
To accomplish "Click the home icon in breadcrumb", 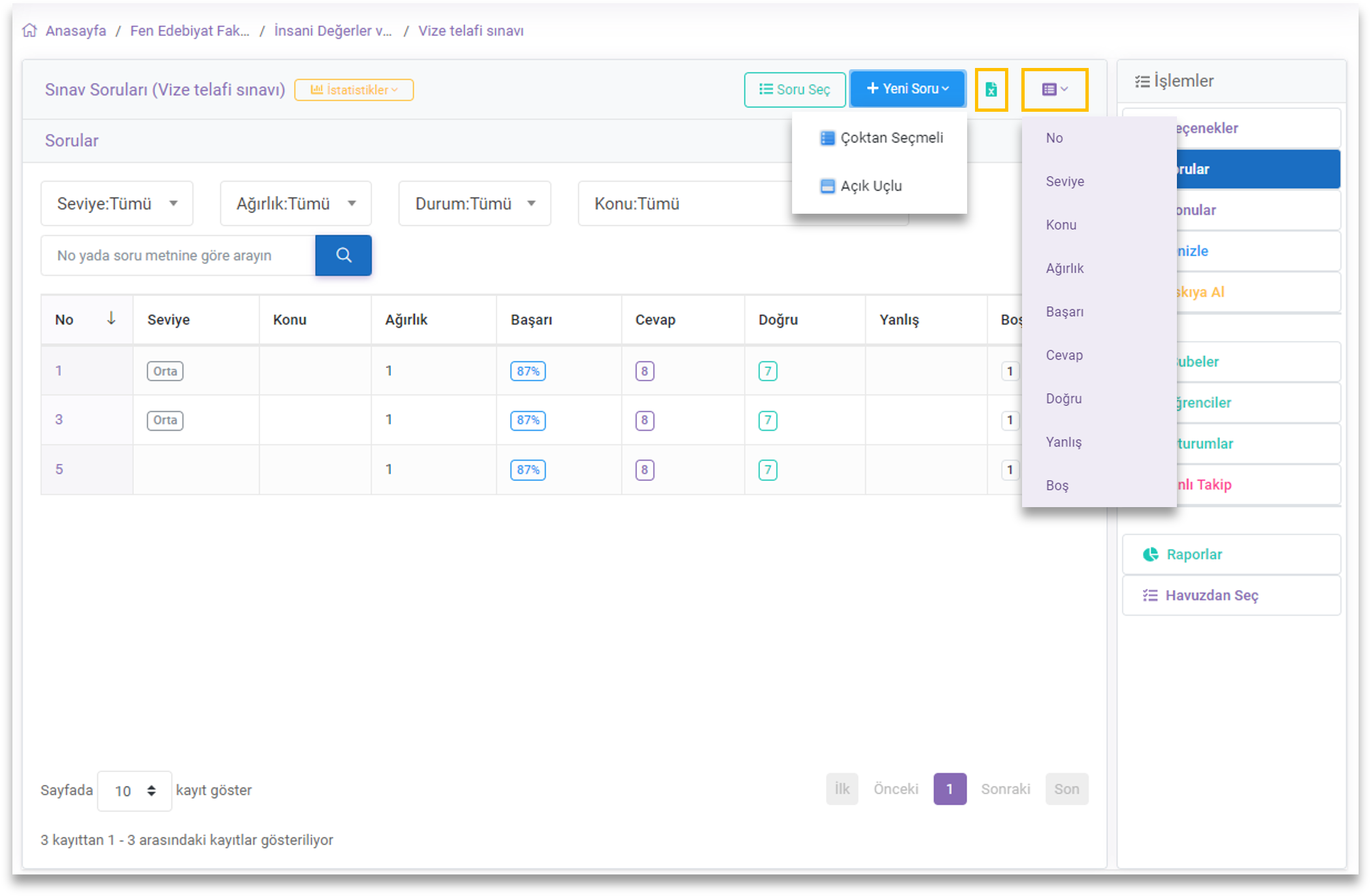I will tap(29, 31).
